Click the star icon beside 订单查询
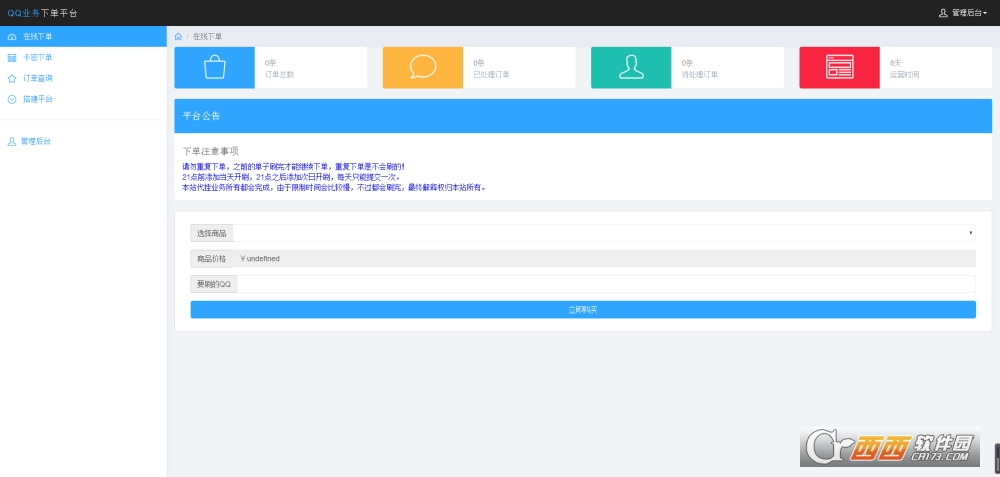 click(x=12, y=78)
